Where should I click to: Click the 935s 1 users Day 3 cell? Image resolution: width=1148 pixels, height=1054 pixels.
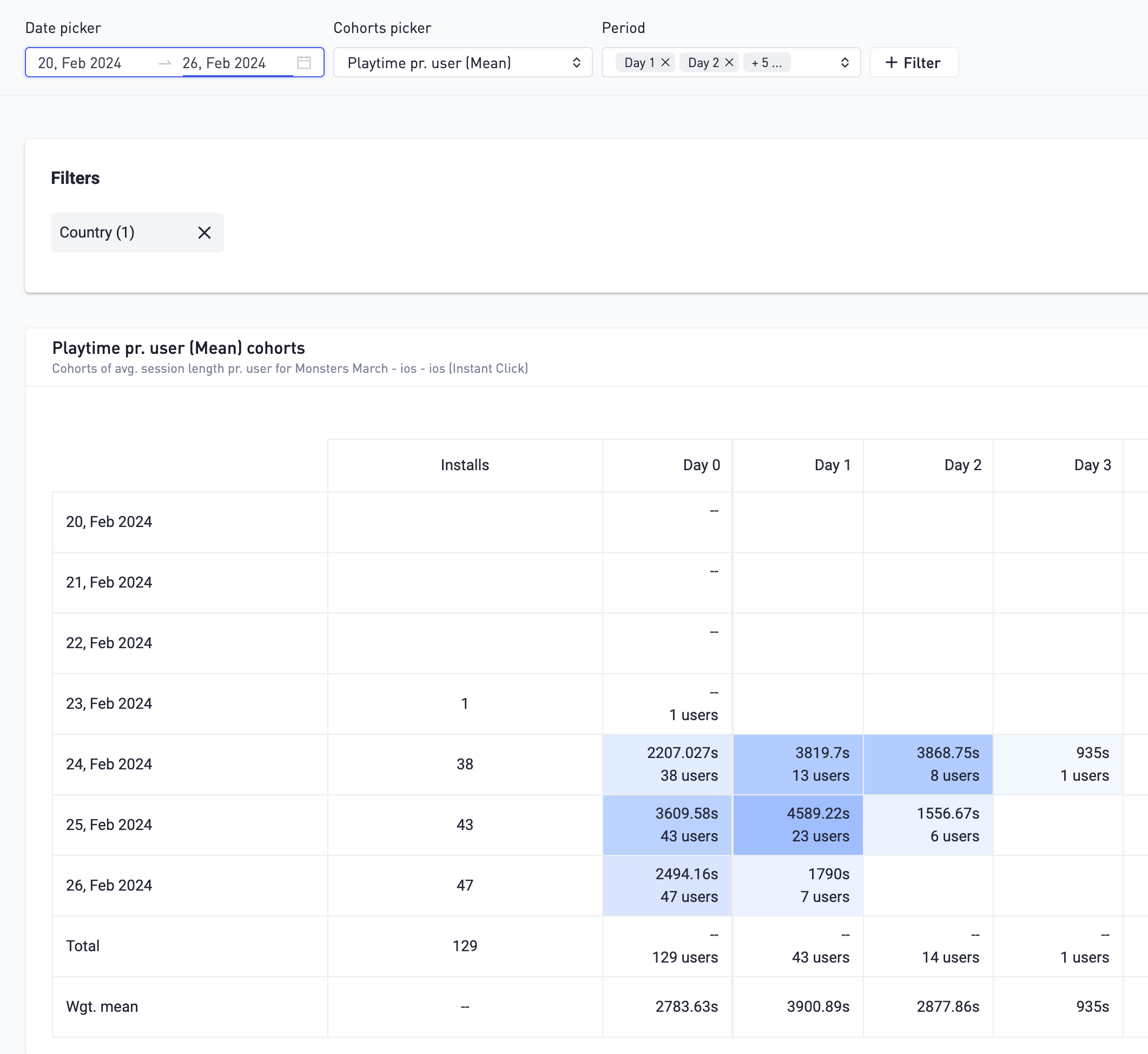click(1058, 765)
